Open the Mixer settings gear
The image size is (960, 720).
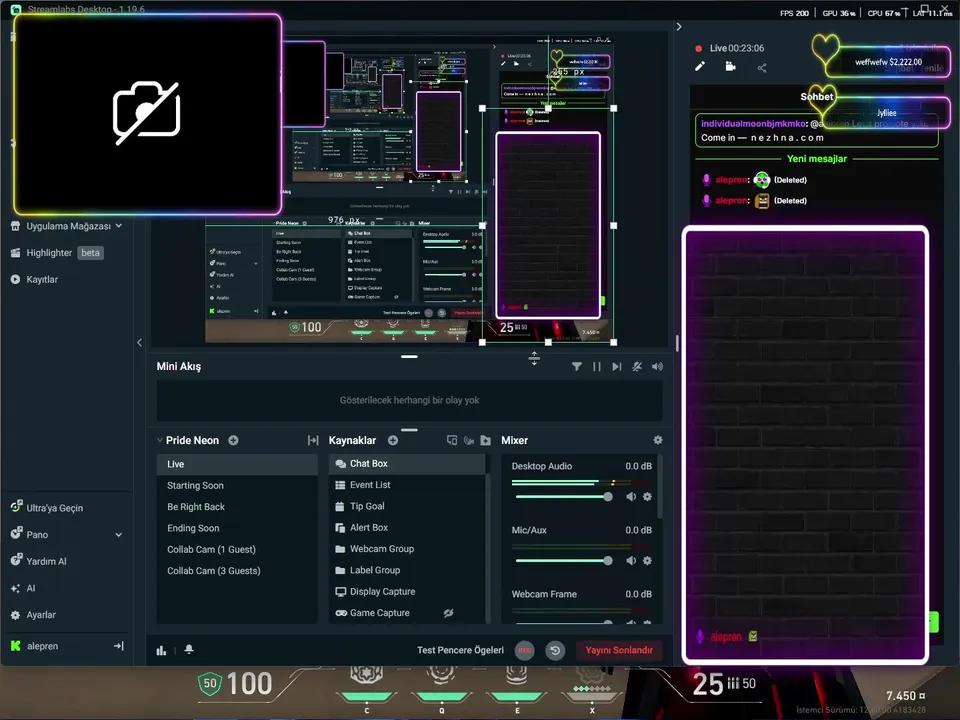(657, 440)
